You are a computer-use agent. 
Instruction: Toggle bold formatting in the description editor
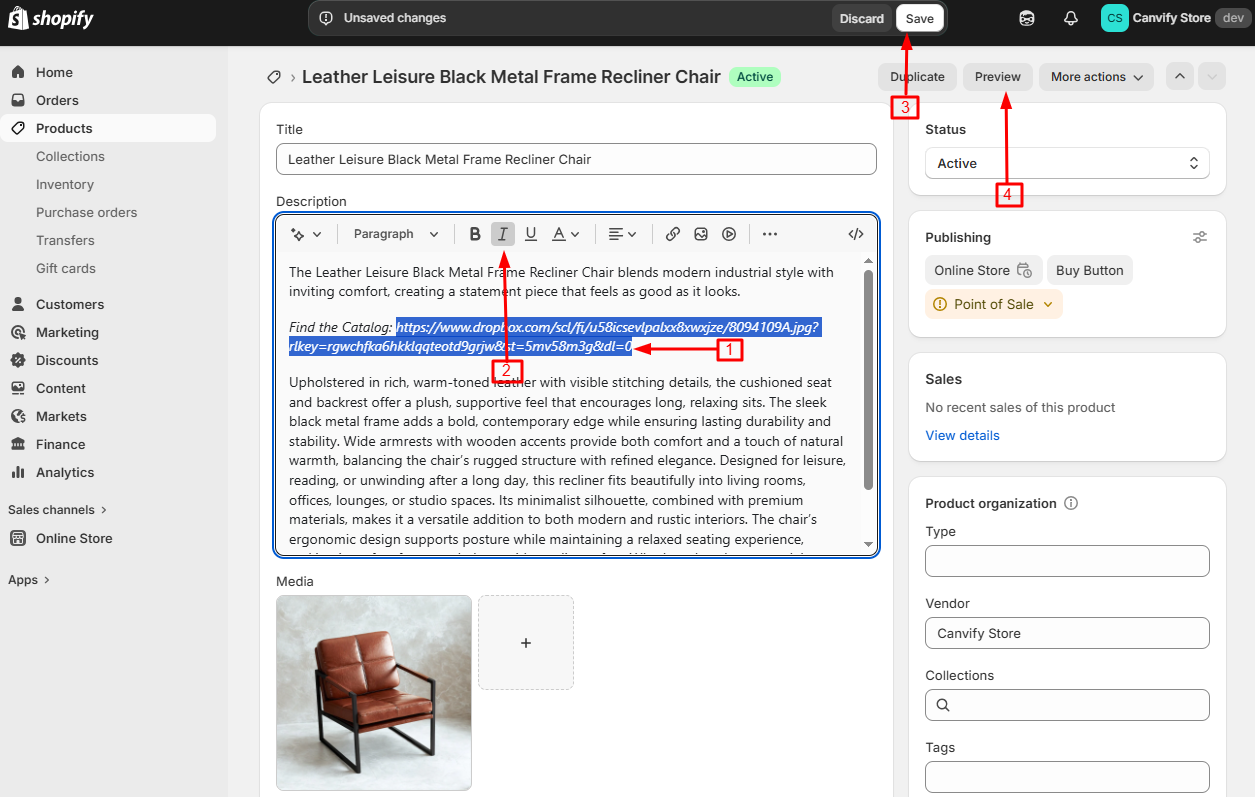474,233
